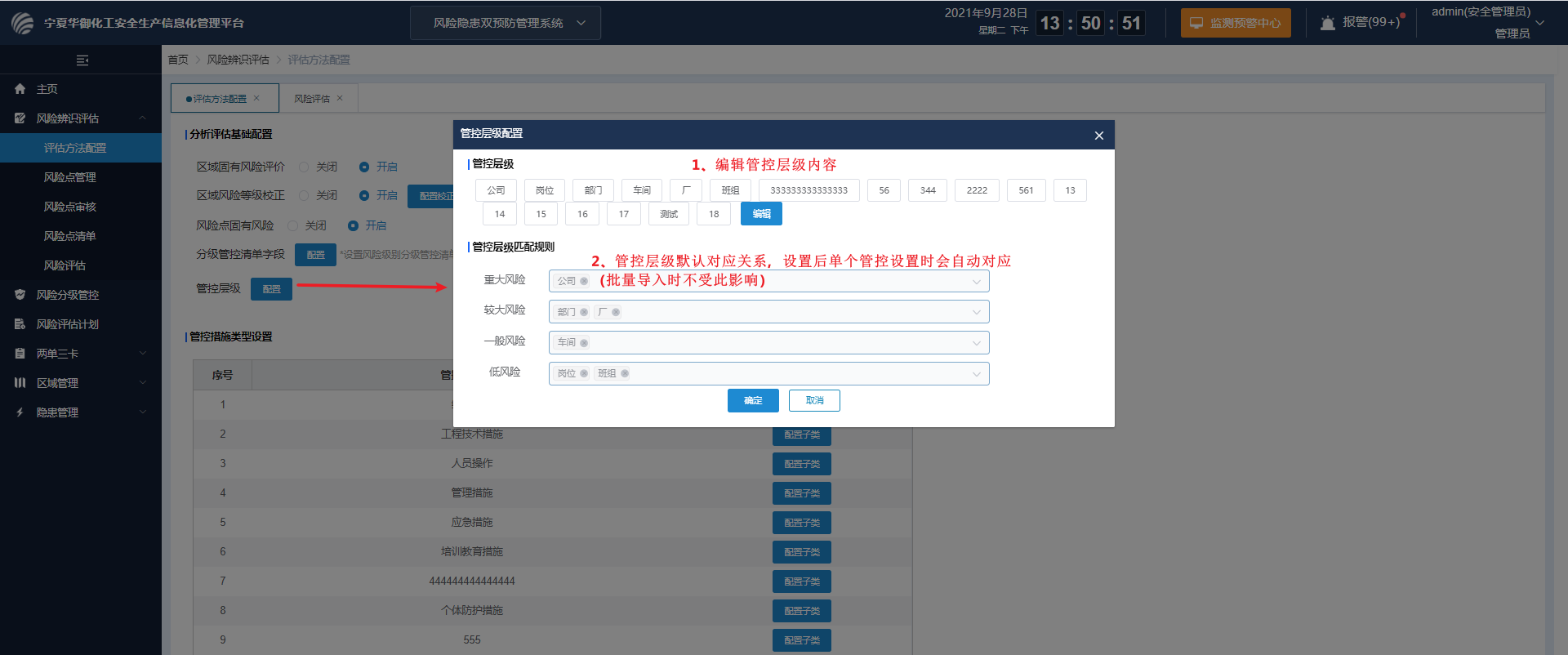
Task: Select 关闭 for 区域固有风险评价
Action: pos(304,167)
